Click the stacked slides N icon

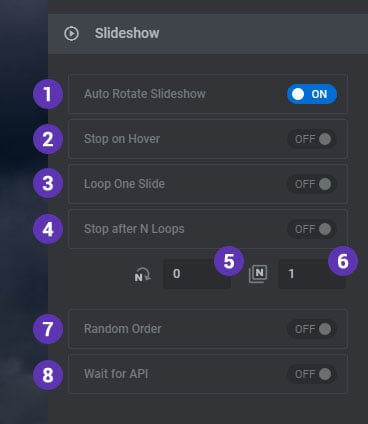click(x=258, y=274)
